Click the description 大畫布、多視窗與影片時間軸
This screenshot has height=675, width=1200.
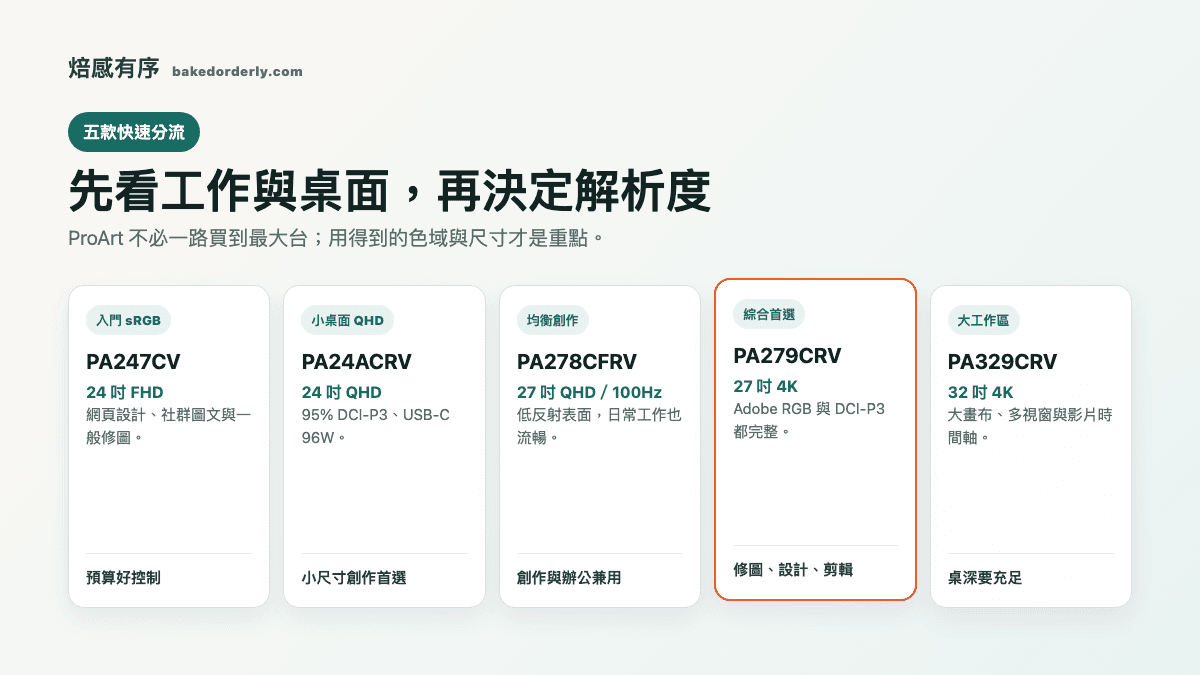[x=1030, y=425]
